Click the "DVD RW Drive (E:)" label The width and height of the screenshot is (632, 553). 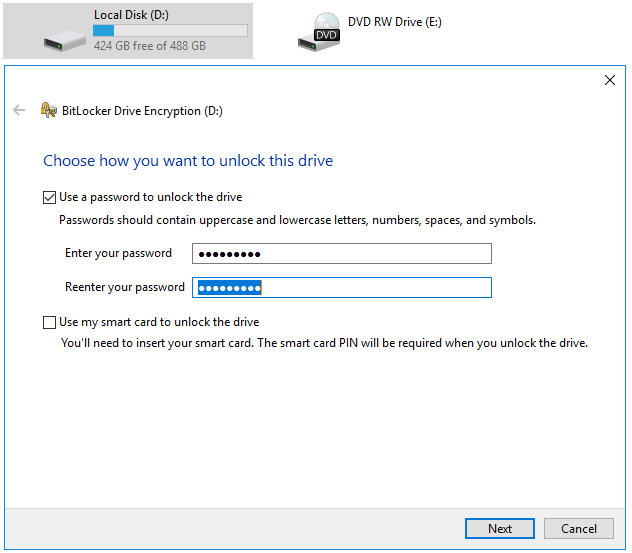tap(395, 22)
